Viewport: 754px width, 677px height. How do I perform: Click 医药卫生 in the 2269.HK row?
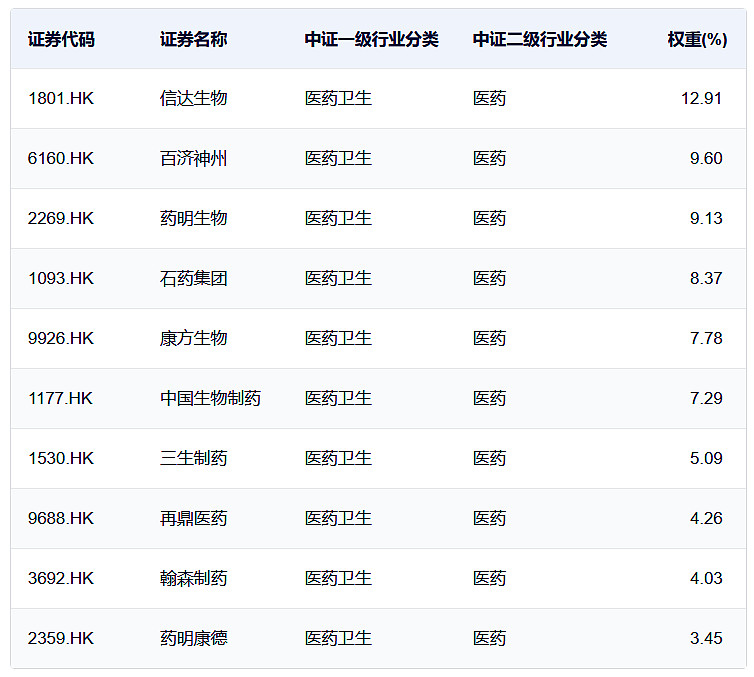click(x=338, y=219)
